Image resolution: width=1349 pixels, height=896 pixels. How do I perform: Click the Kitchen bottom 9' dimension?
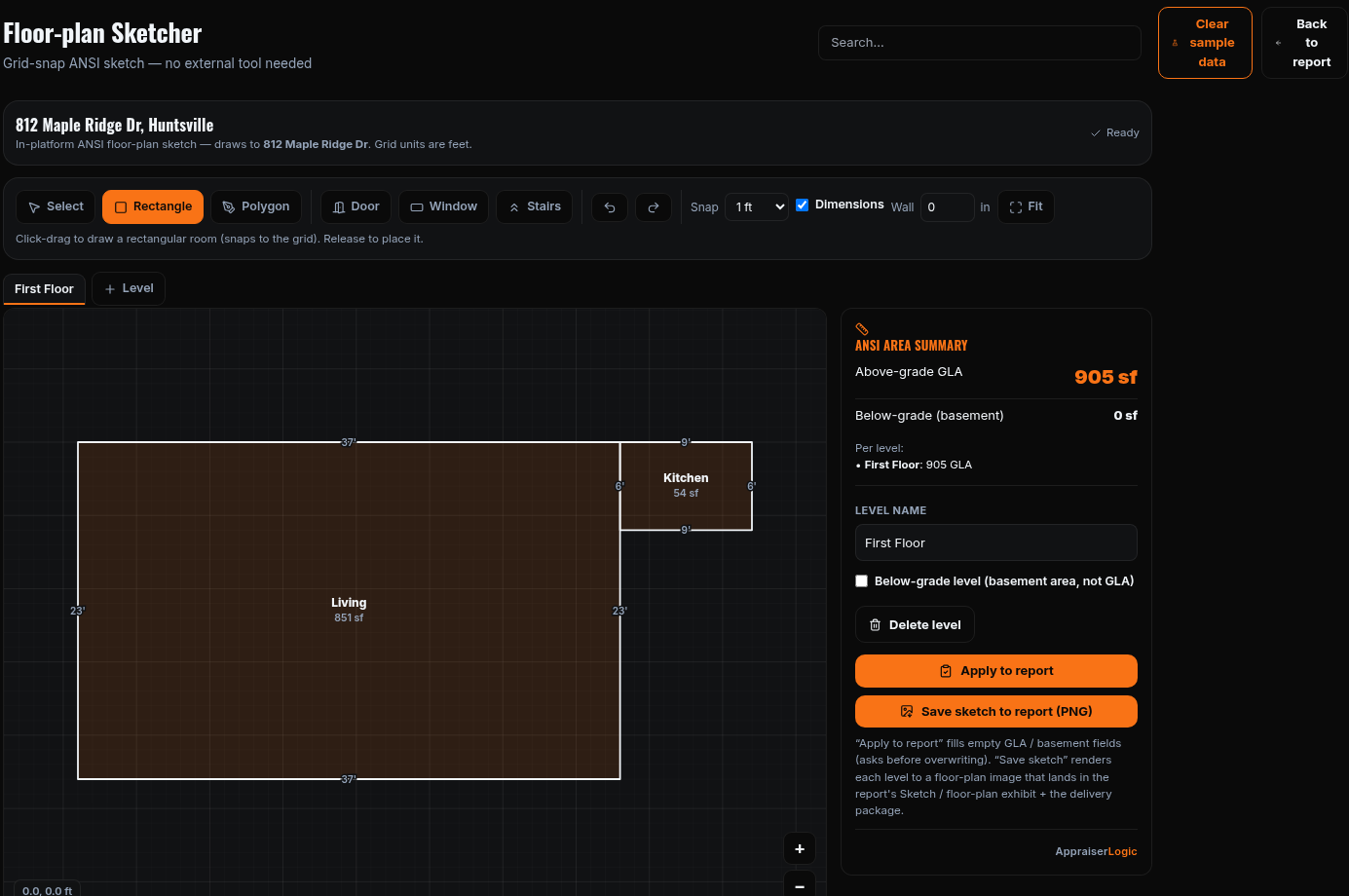click(x=686, y=530)
